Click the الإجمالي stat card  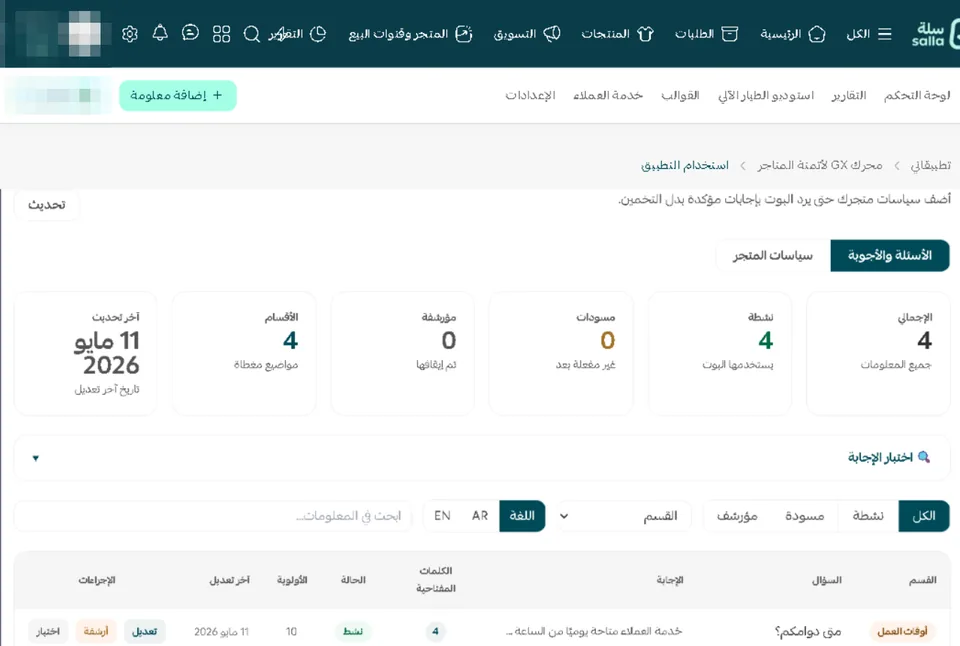click(879, 354)
